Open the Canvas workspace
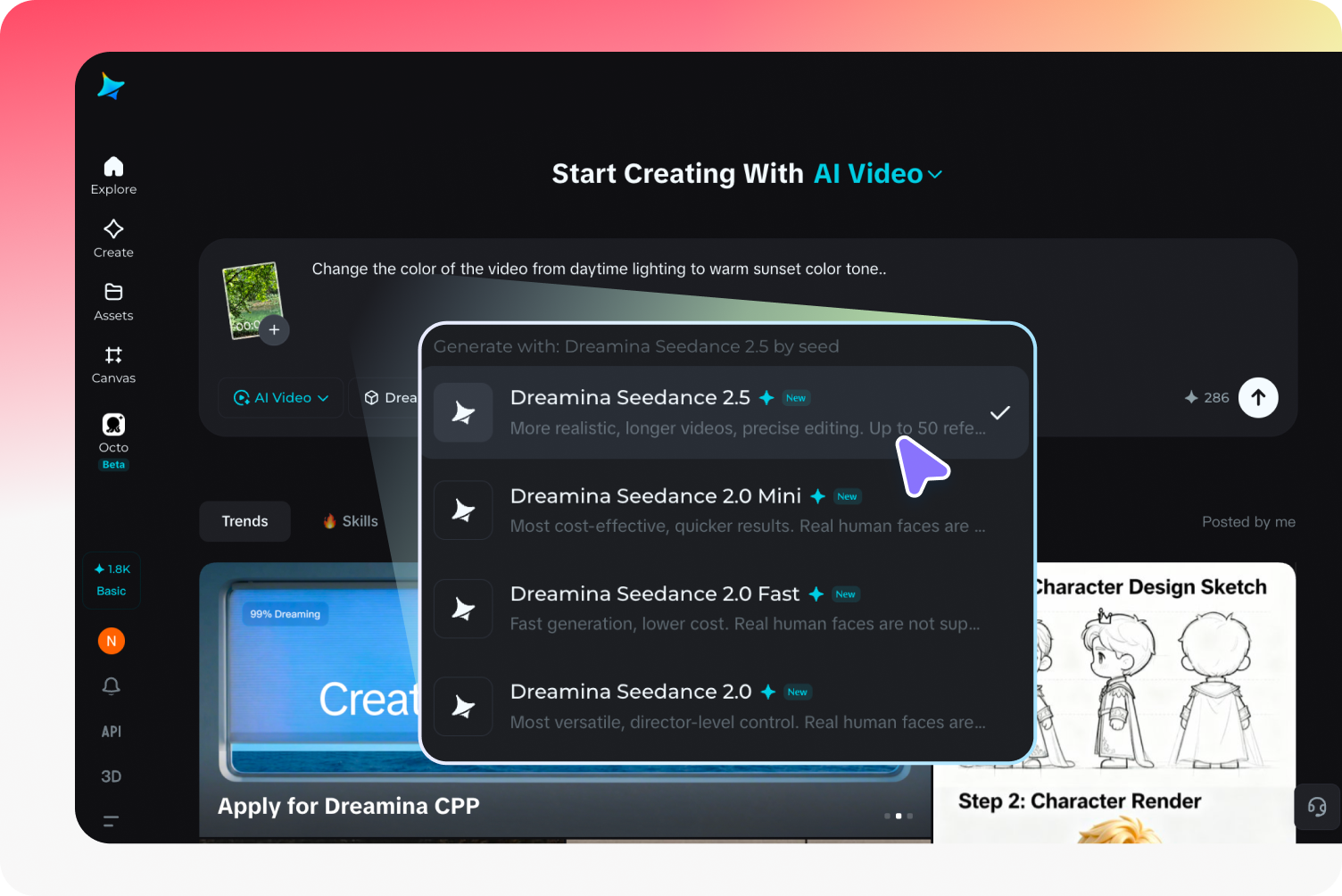This screenshot has height=896, width=1342. pos(113,364)
